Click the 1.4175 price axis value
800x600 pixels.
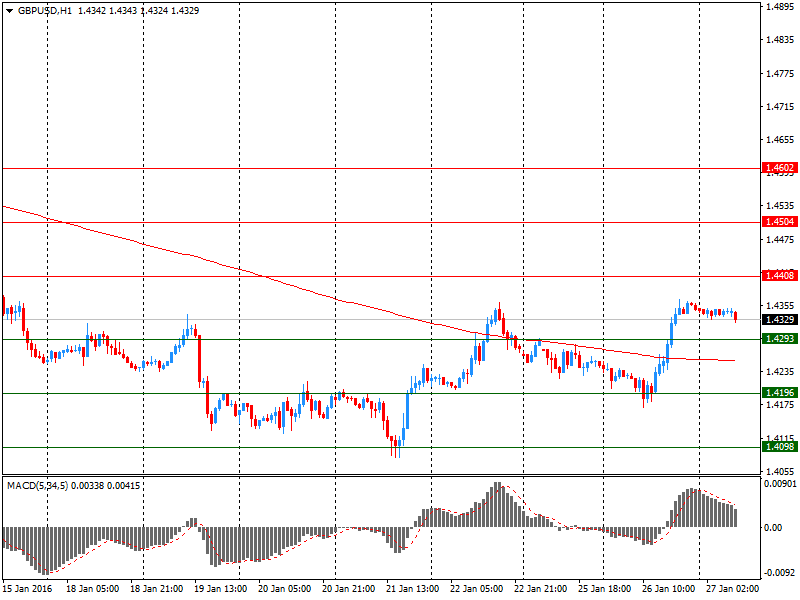pos(781,405)
